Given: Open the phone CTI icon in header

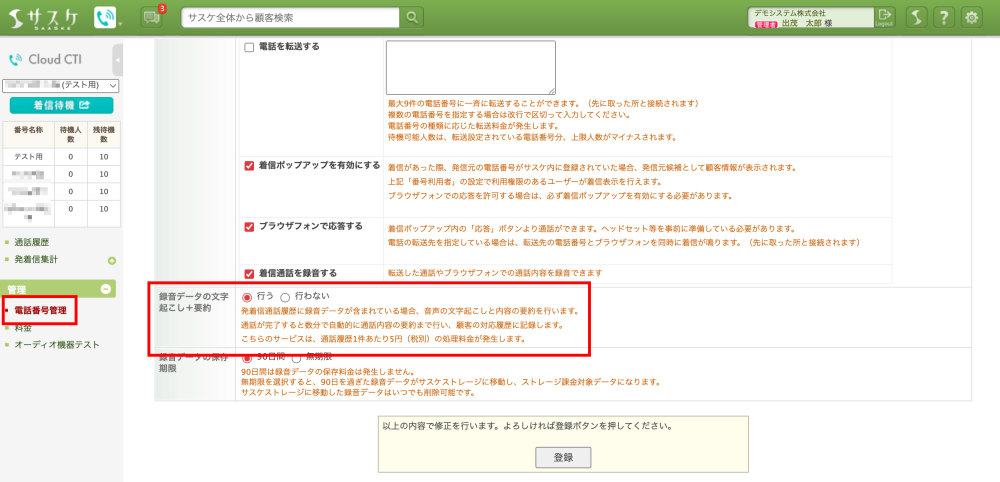Looking at the screenshot, I should point(104,17).
